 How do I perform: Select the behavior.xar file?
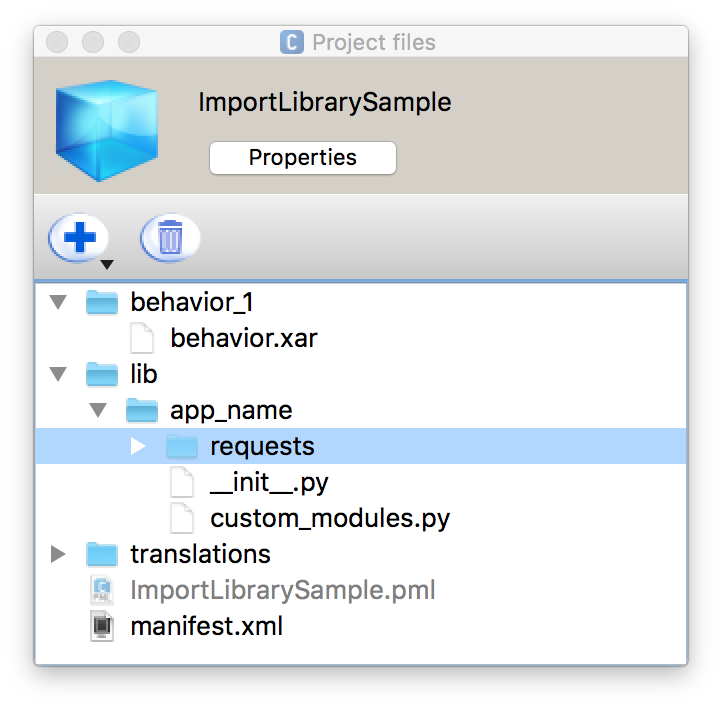244,338
